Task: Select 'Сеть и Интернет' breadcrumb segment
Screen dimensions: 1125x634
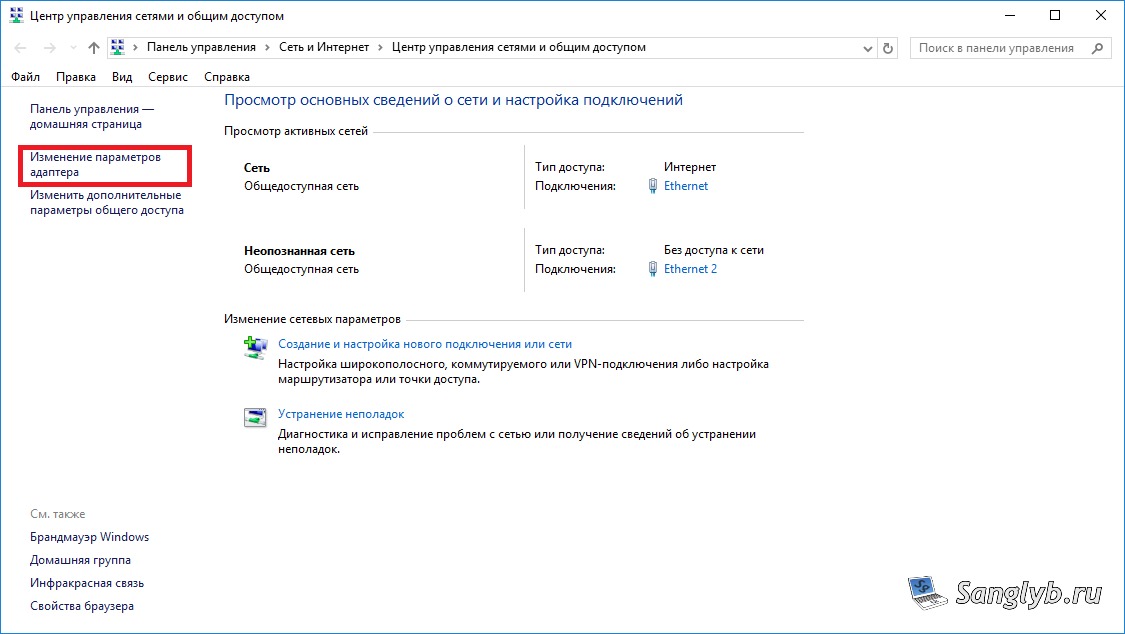Action: coord(324,47)
